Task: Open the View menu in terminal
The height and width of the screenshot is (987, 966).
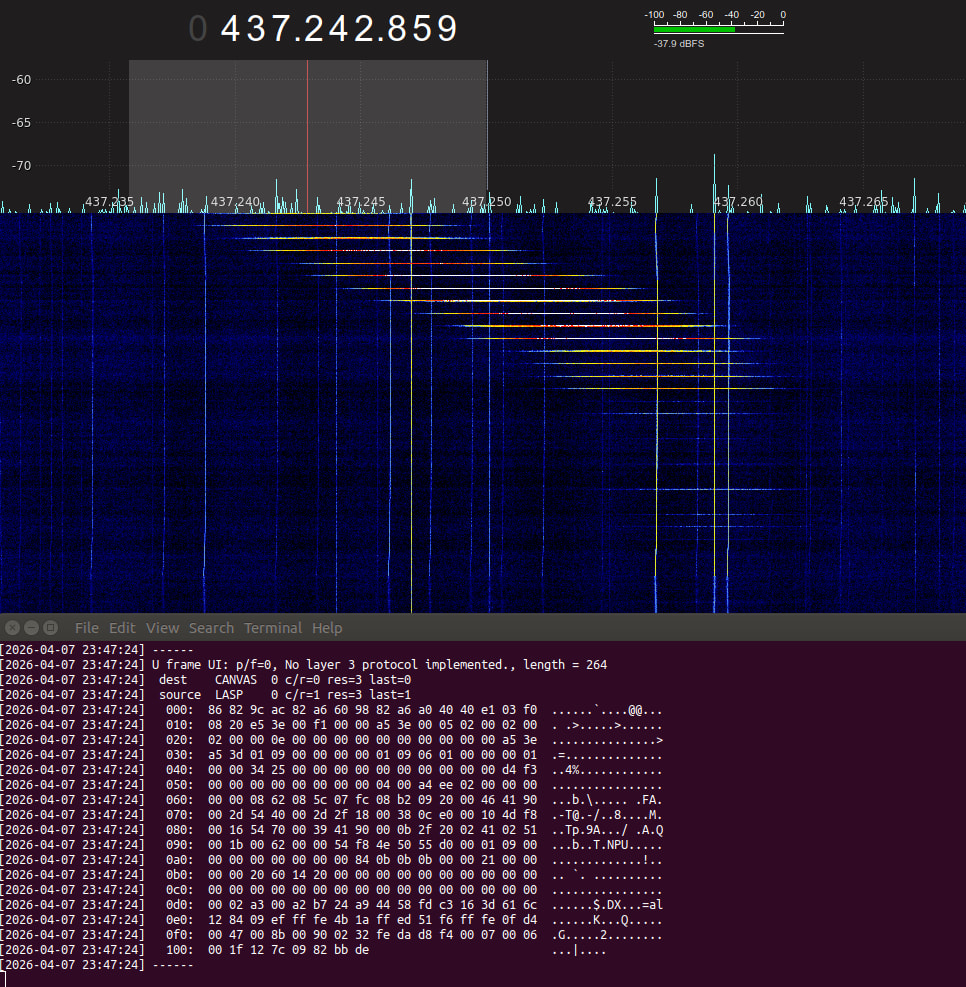Action: pyautogui.click(x=162, y=628)
